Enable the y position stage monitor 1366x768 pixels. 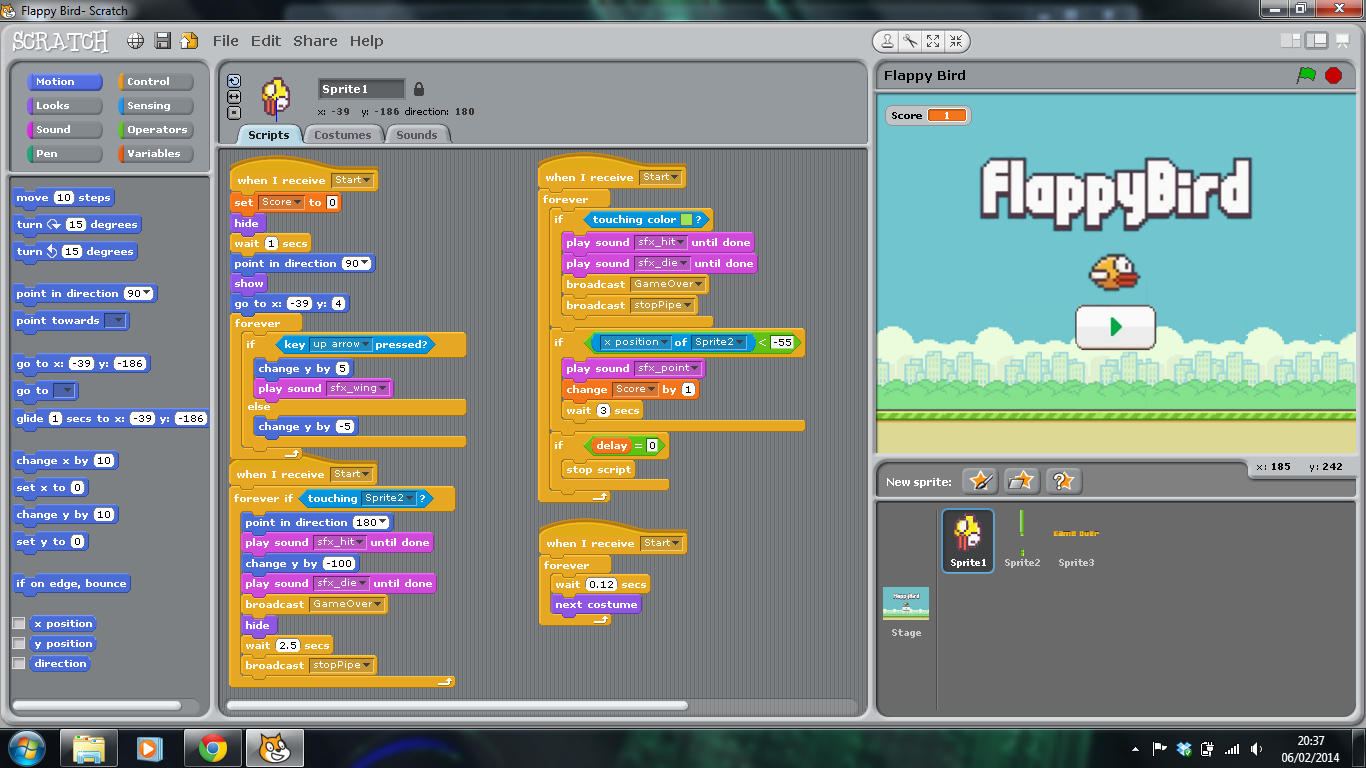tap(17, 643)
